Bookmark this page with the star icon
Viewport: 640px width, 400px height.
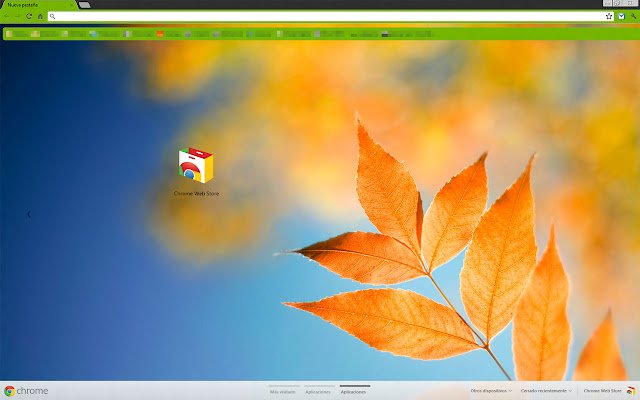(609, 16)
